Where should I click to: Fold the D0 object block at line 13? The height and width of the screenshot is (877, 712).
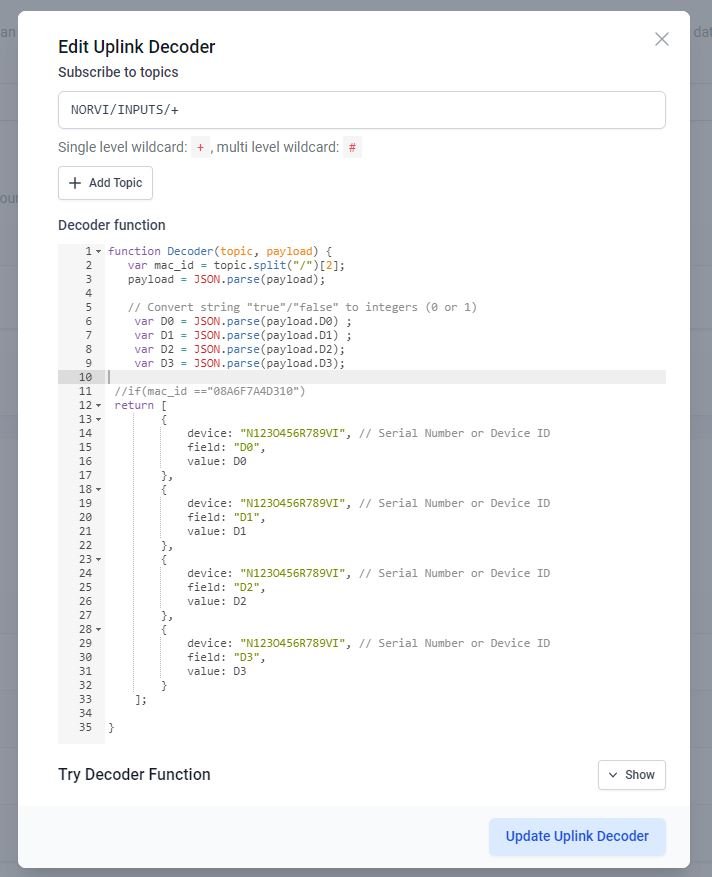[x=98, y=420]
